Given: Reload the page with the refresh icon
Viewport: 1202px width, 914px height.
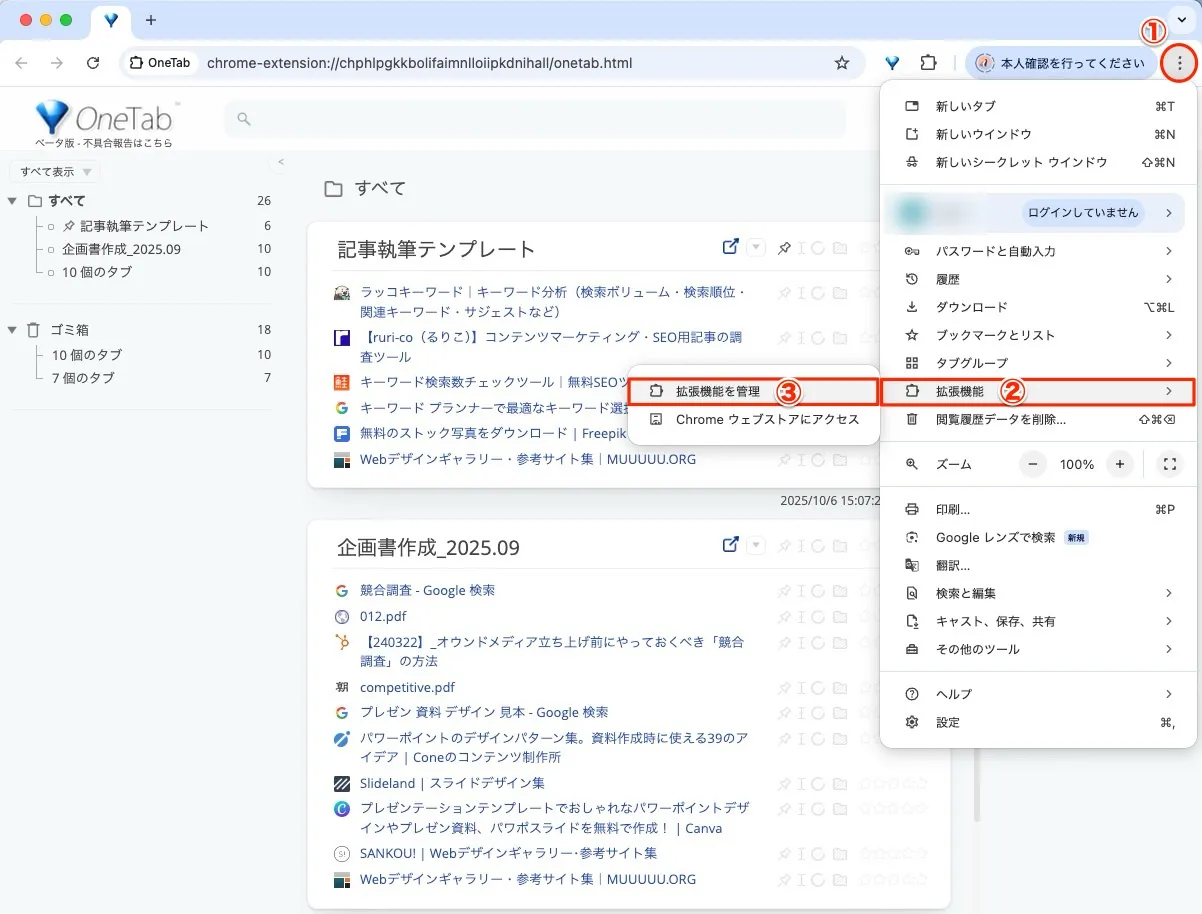Looking at the screenshot, I should (93, 63).
